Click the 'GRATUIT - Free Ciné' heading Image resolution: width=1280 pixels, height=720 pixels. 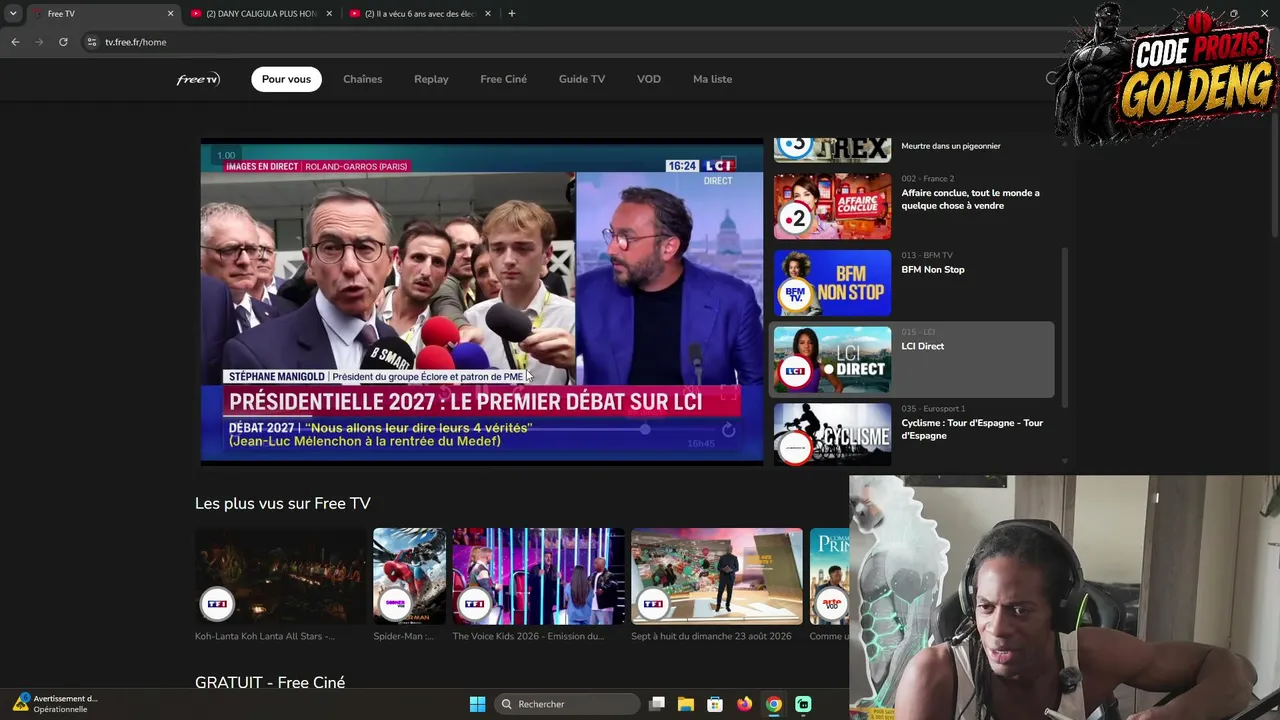pos(270,683)
